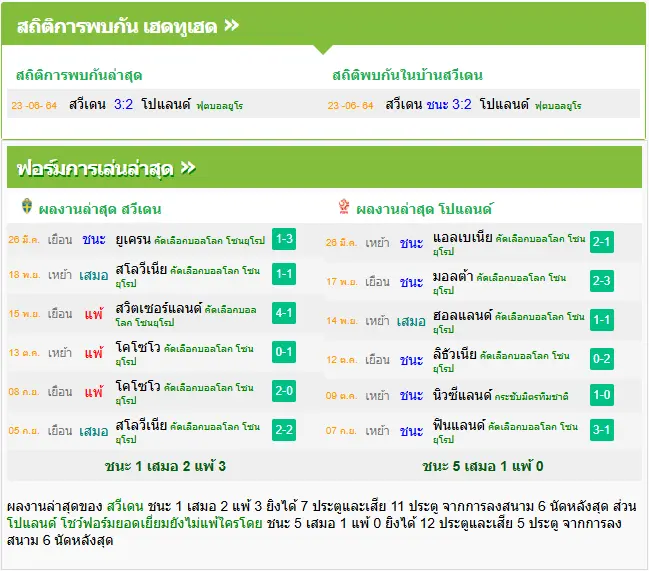This screenshot has width=649, height=571.
Task: Click opponent name ฮอลแลนด์
Action: (462, 315)
